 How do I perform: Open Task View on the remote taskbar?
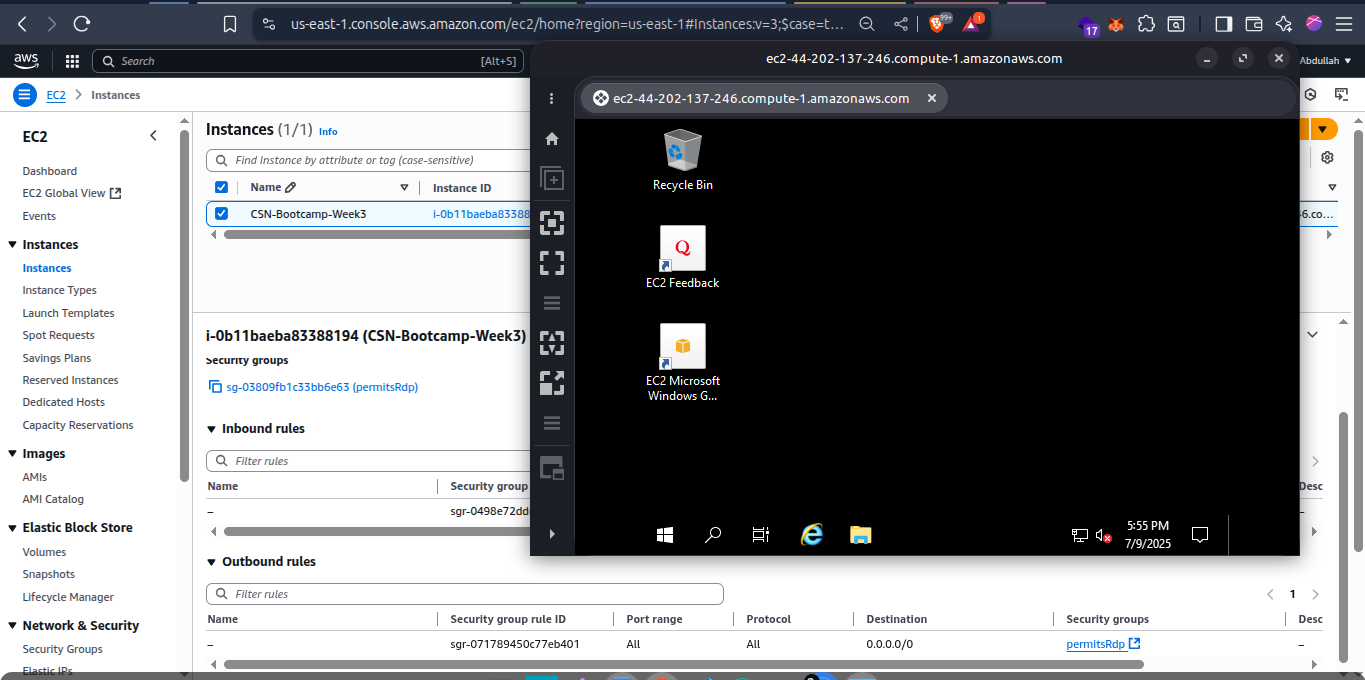point(761,535)
